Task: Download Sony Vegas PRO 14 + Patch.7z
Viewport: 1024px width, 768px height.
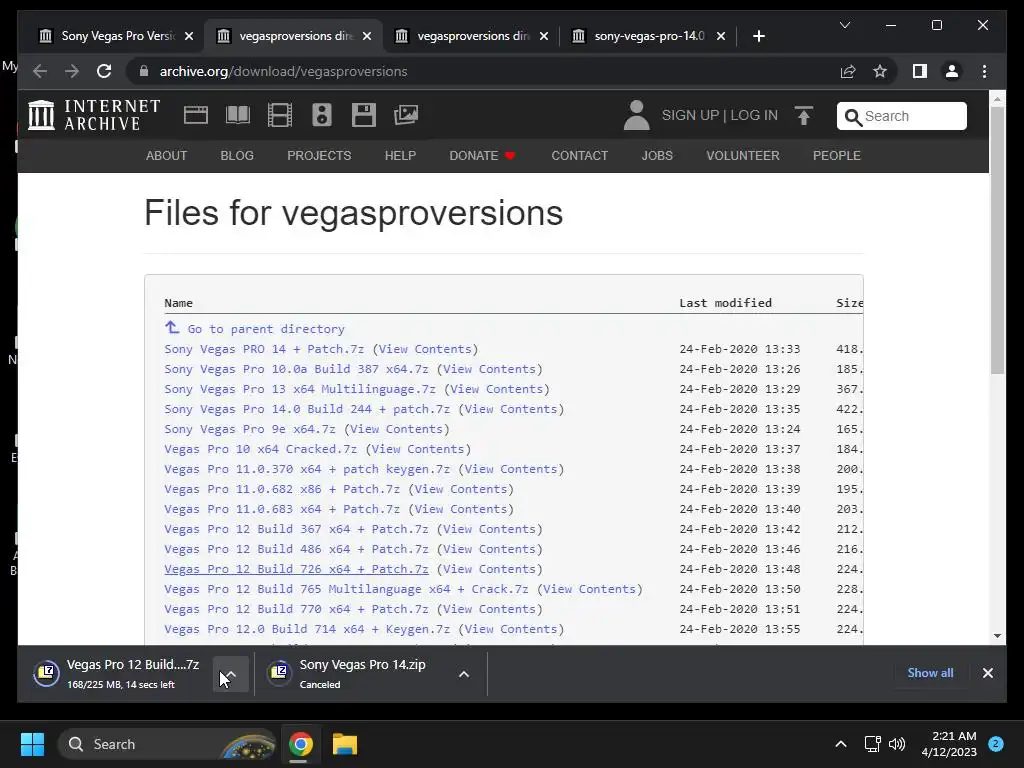Action: tap(264, 349)
